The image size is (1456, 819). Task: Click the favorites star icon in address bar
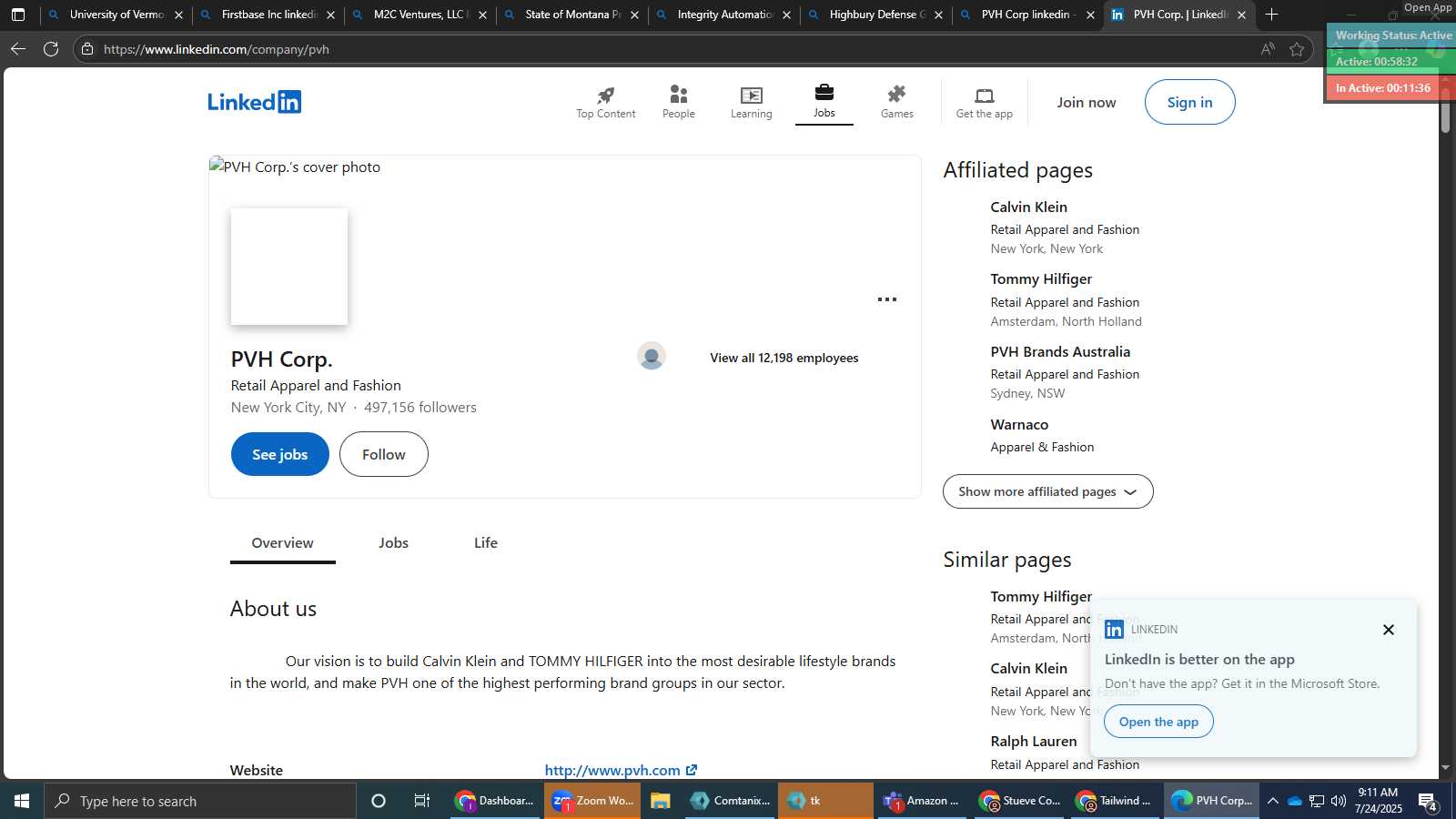[x=1297, y=49]
